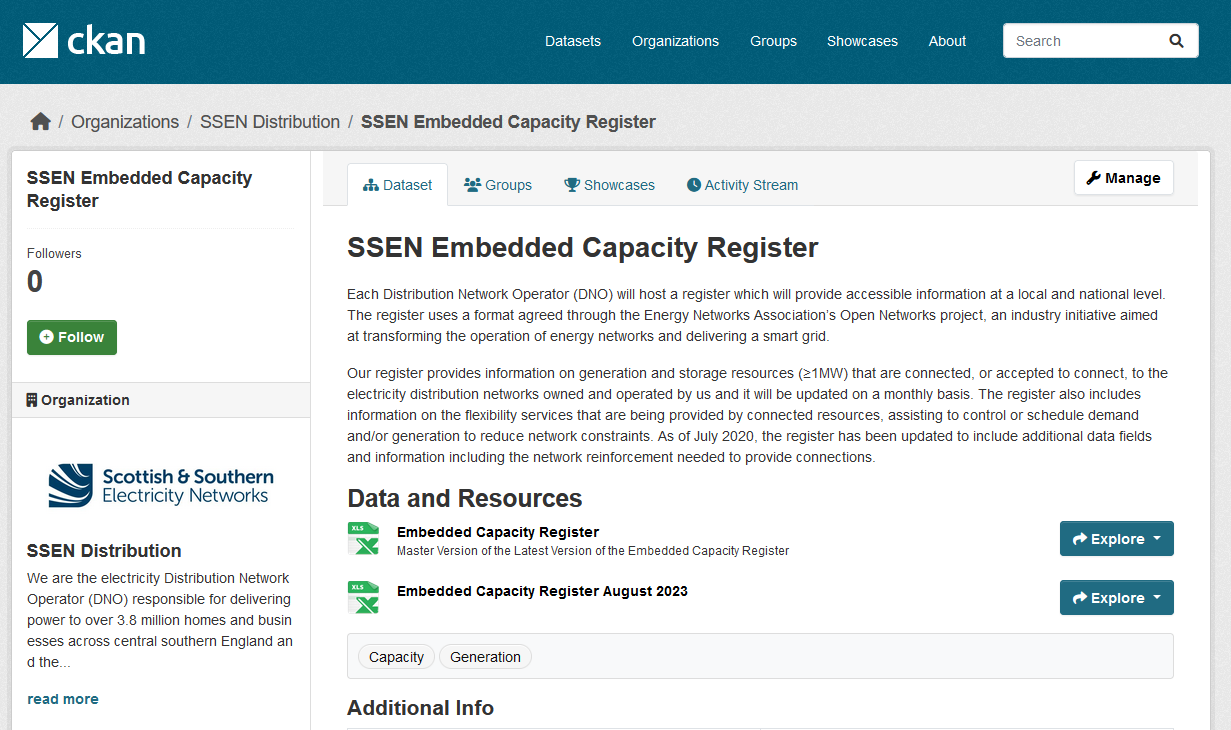Click Followers count 0
This screenshot has width=1231, height=730.
pyautogui.click(x=35, y=282)
